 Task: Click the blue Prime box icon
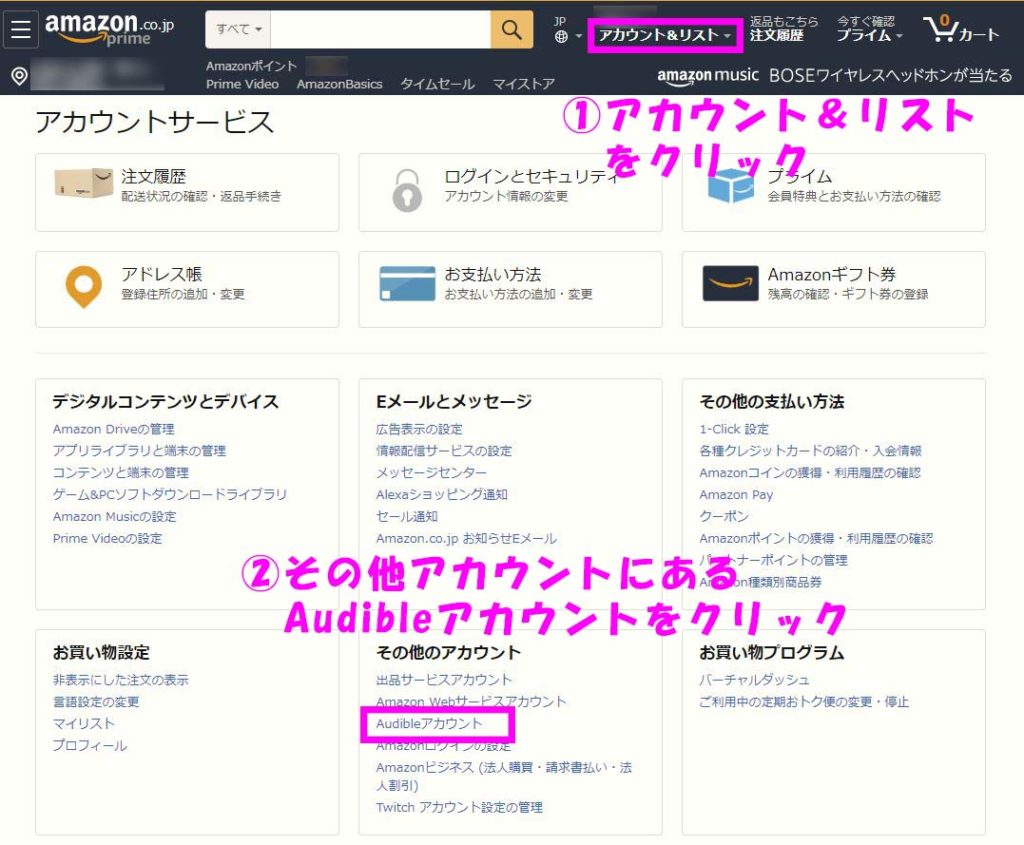click(x=731, y=186)
